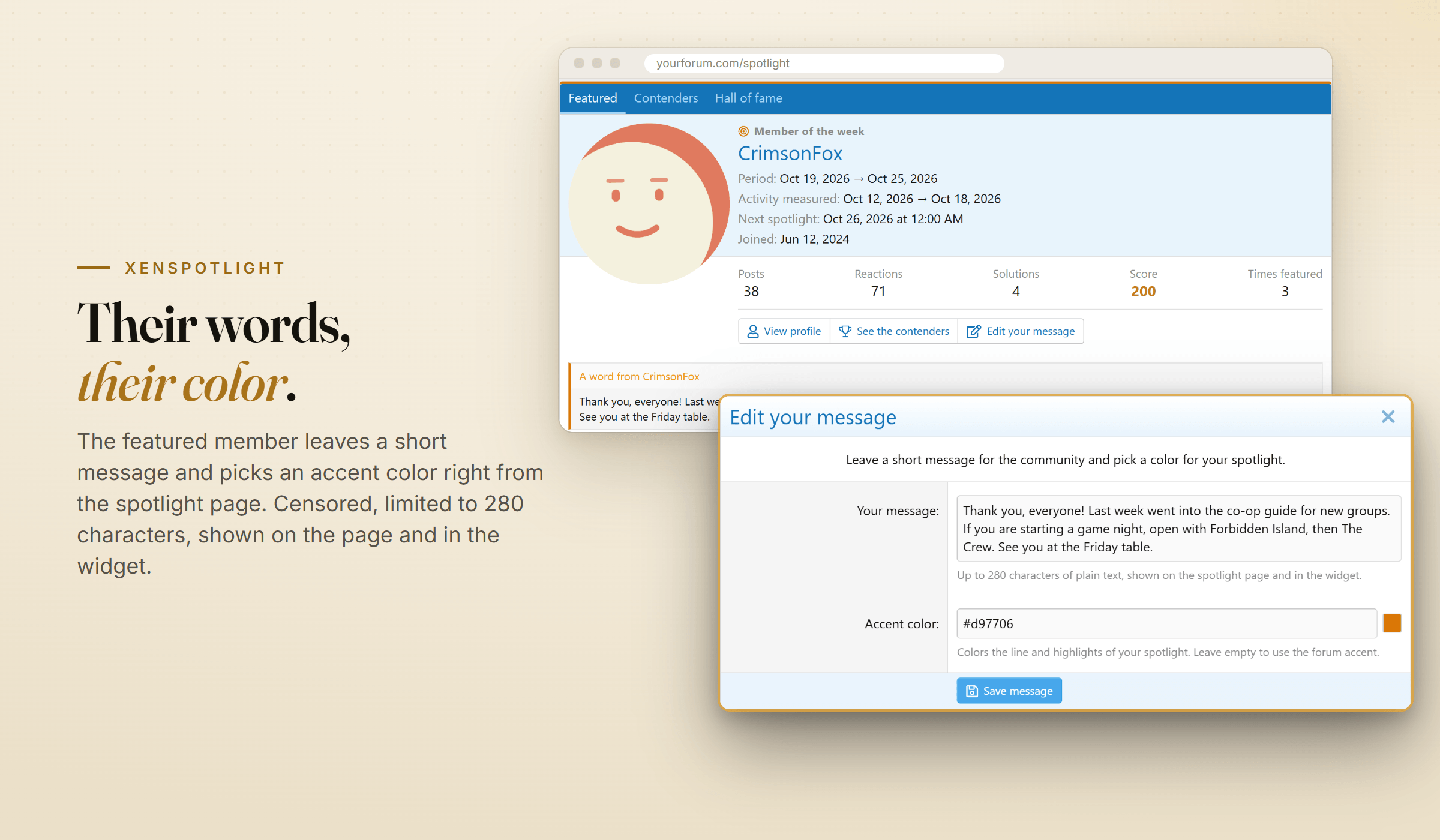
Task: Click inside the Your message text area
Action: pos(1178,529)
